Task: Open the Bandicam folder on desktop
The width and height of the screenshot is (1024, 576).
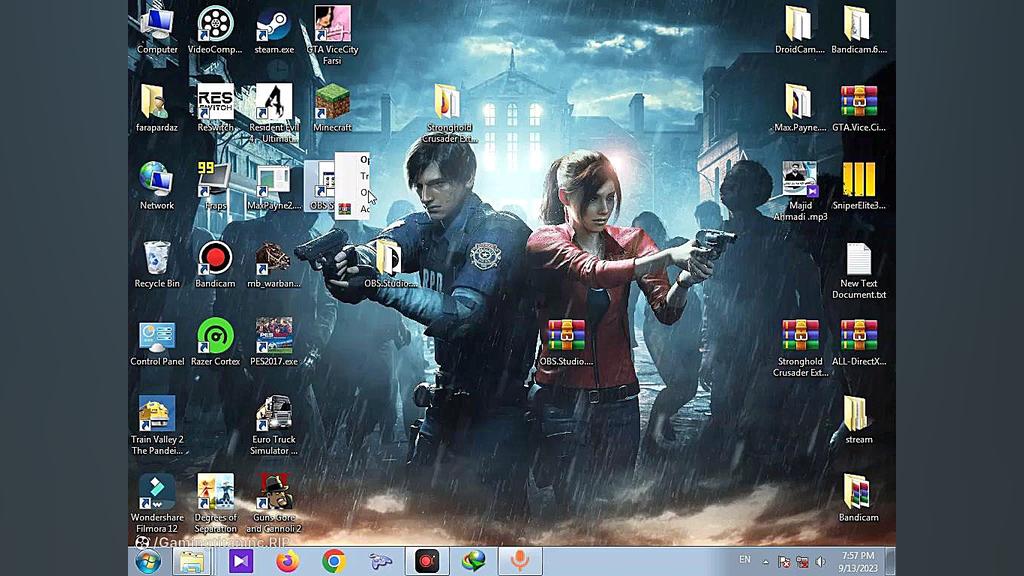Action: pyautogui.click(x=859, y=498)
